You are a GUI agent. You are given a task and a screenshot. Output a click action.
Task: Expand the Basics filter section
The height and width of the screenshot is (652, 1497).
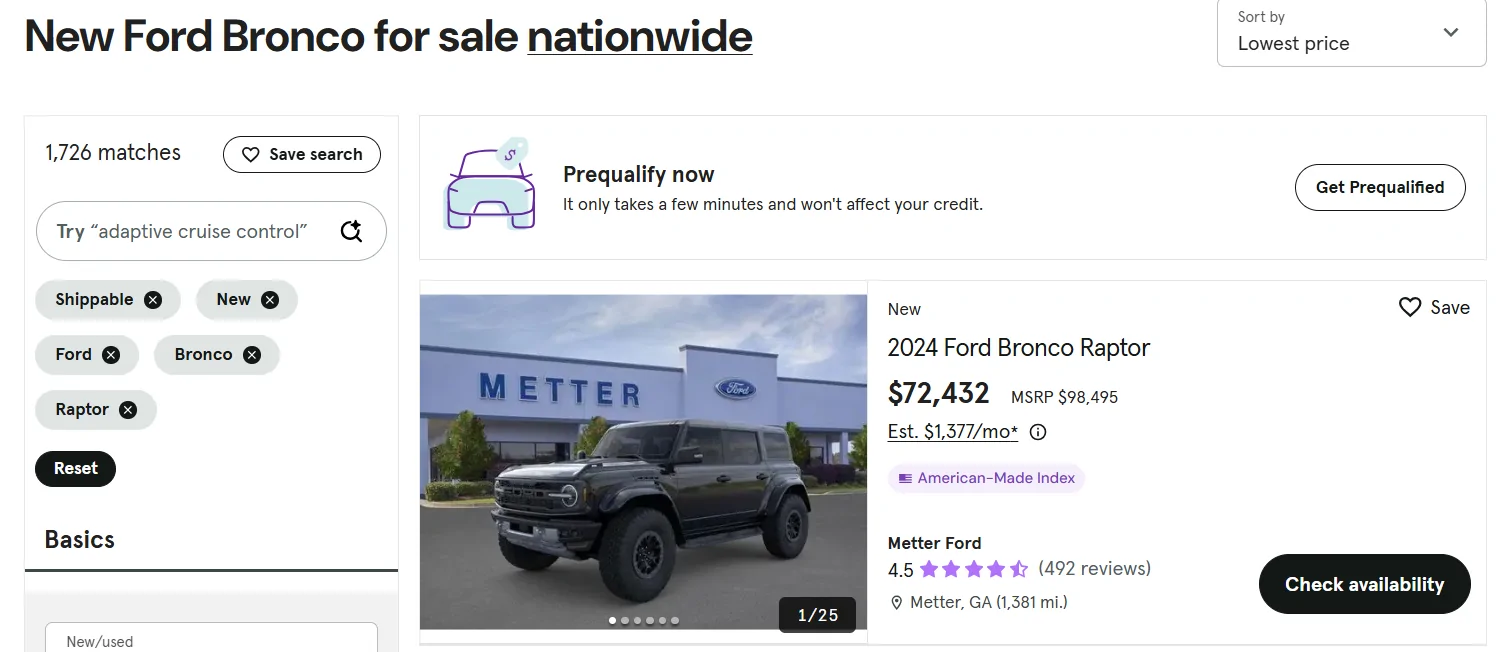coord(78,539)
